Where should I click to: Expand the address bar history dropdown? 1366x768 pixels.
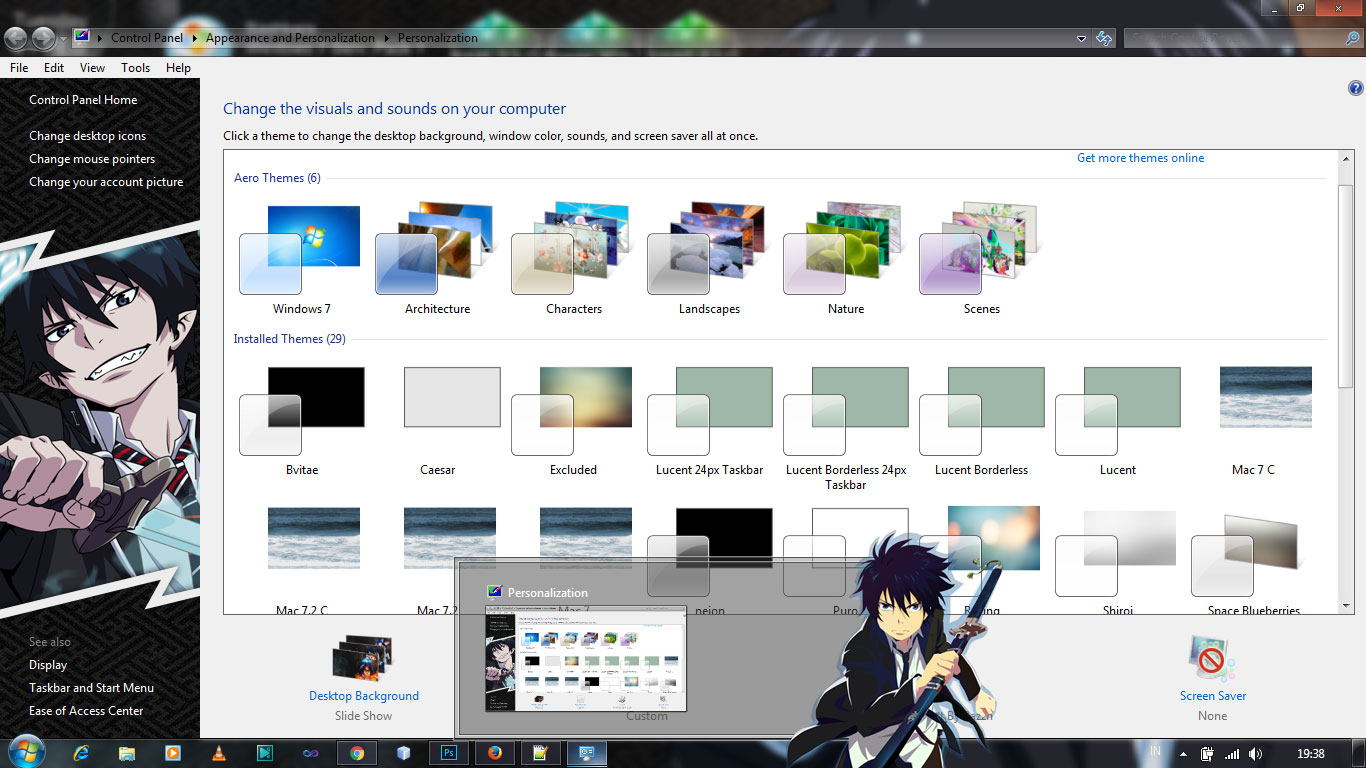point(1081,38)
